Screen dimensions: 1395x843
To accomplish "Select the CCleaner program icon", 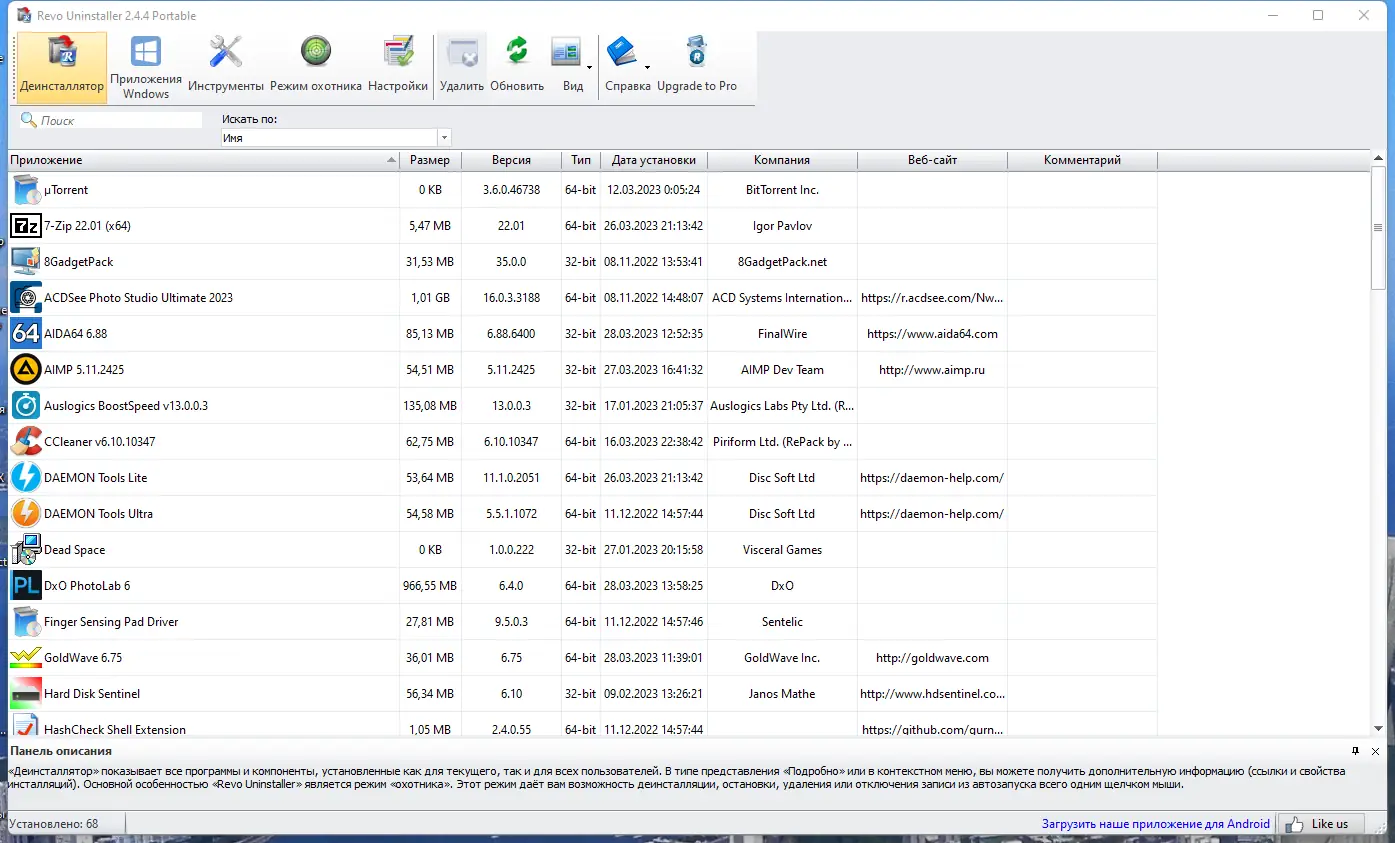I will click(x=26, y=441).
